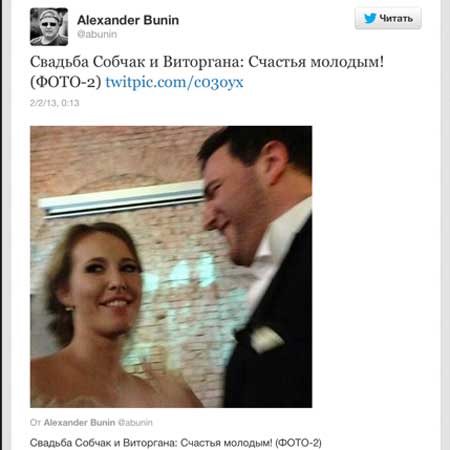This screenshot has width=450, height=450.
Task: Click @abunin handle in photo credit line
Action: point(135,422)
